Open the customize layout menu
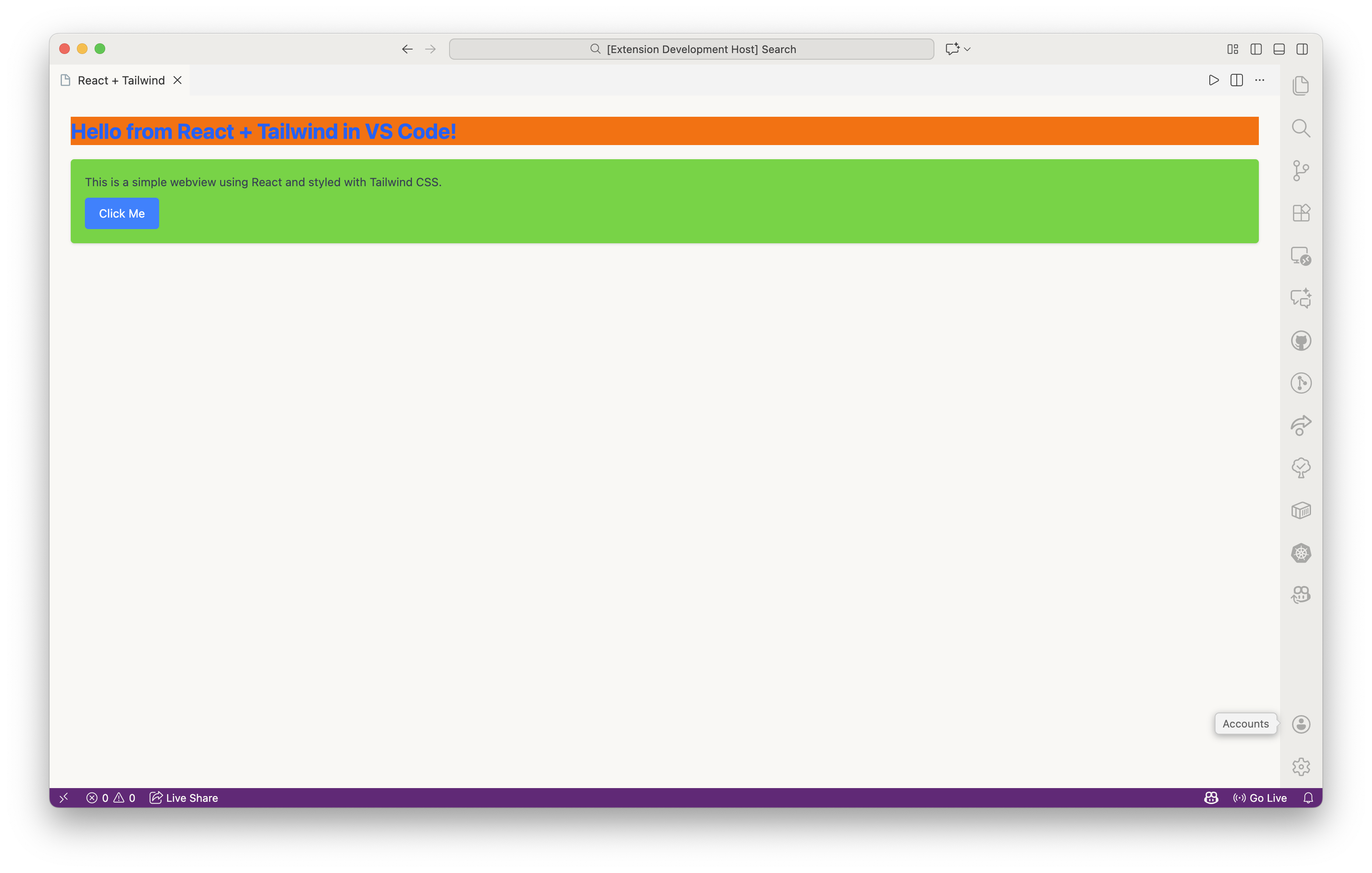 pyautogui.click(x=1232, y=49)
